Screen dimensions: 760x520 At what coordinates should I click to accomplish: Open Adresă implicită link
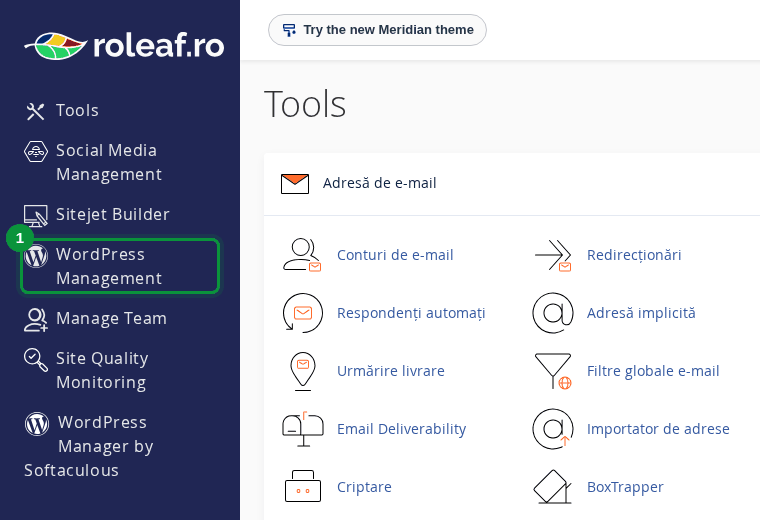[x=641, y=313]
